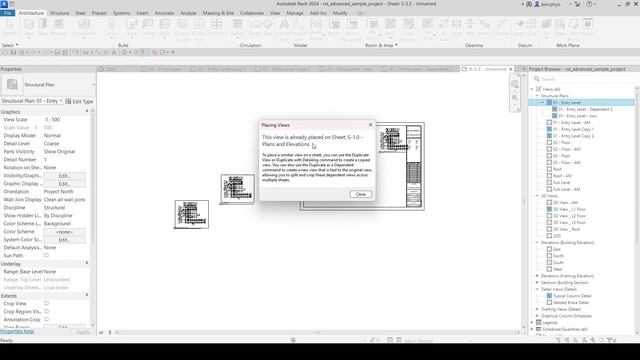640x360 pixels.
Task: Select the Room tool
Action: coord(335,27)
